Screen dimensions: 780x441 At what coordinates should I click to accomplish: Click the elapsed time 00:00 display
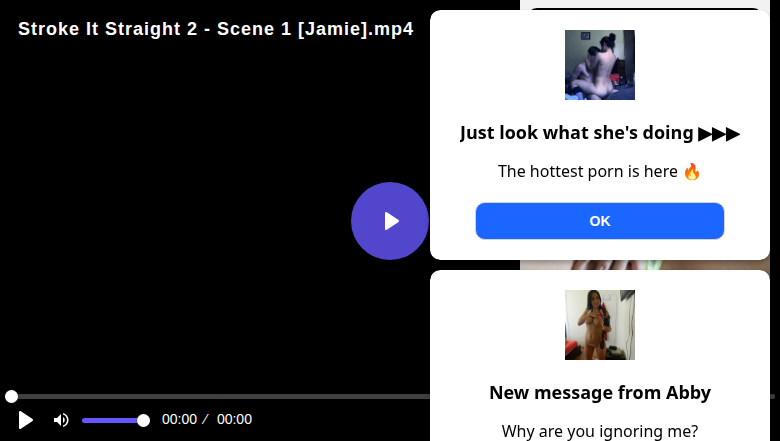pyautogui.click(x=179, y=420)
